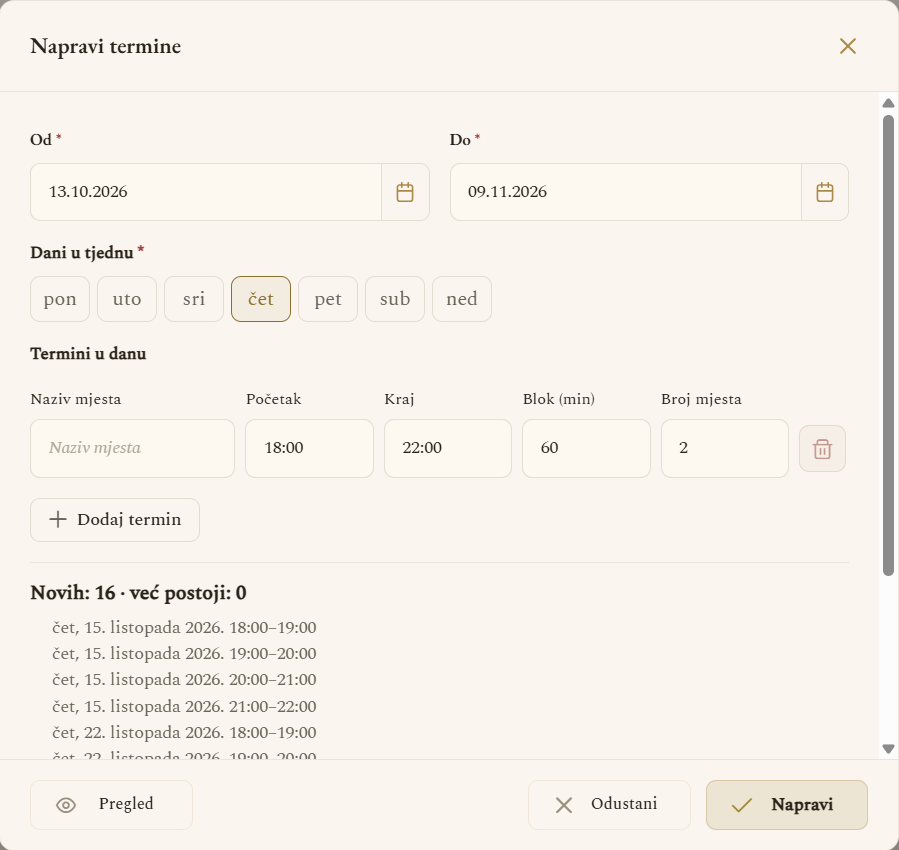Toggle the sri weekday
The width and height of the screenshot is (899, 850).
pyautogui.click(x=194, y=299)
